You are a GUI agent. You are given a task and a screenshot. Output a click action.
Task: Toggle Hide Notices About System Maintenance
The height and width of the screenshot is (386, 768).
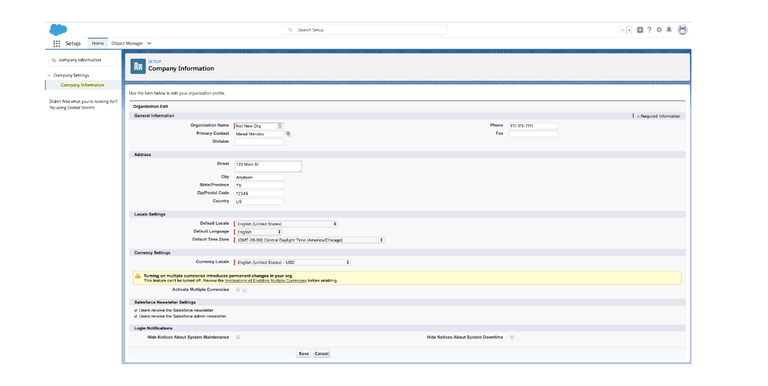tap(238, 338)
